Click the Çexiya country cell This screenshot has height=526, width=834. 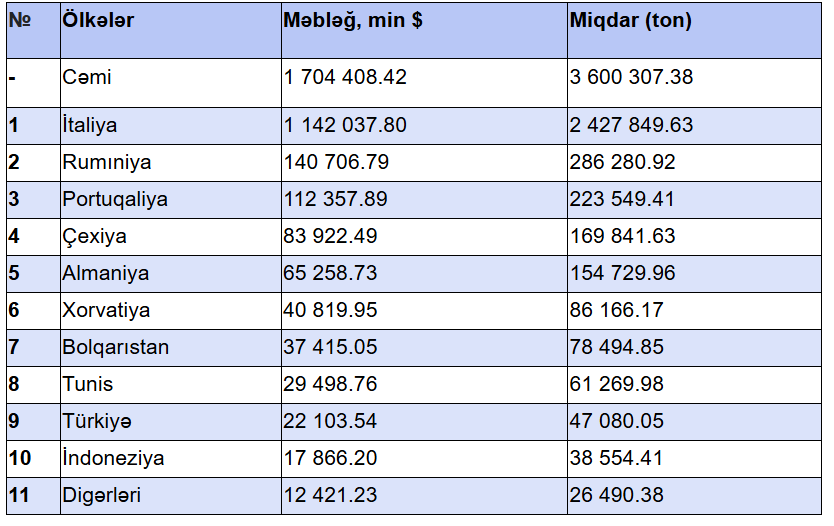coord(94,236)
